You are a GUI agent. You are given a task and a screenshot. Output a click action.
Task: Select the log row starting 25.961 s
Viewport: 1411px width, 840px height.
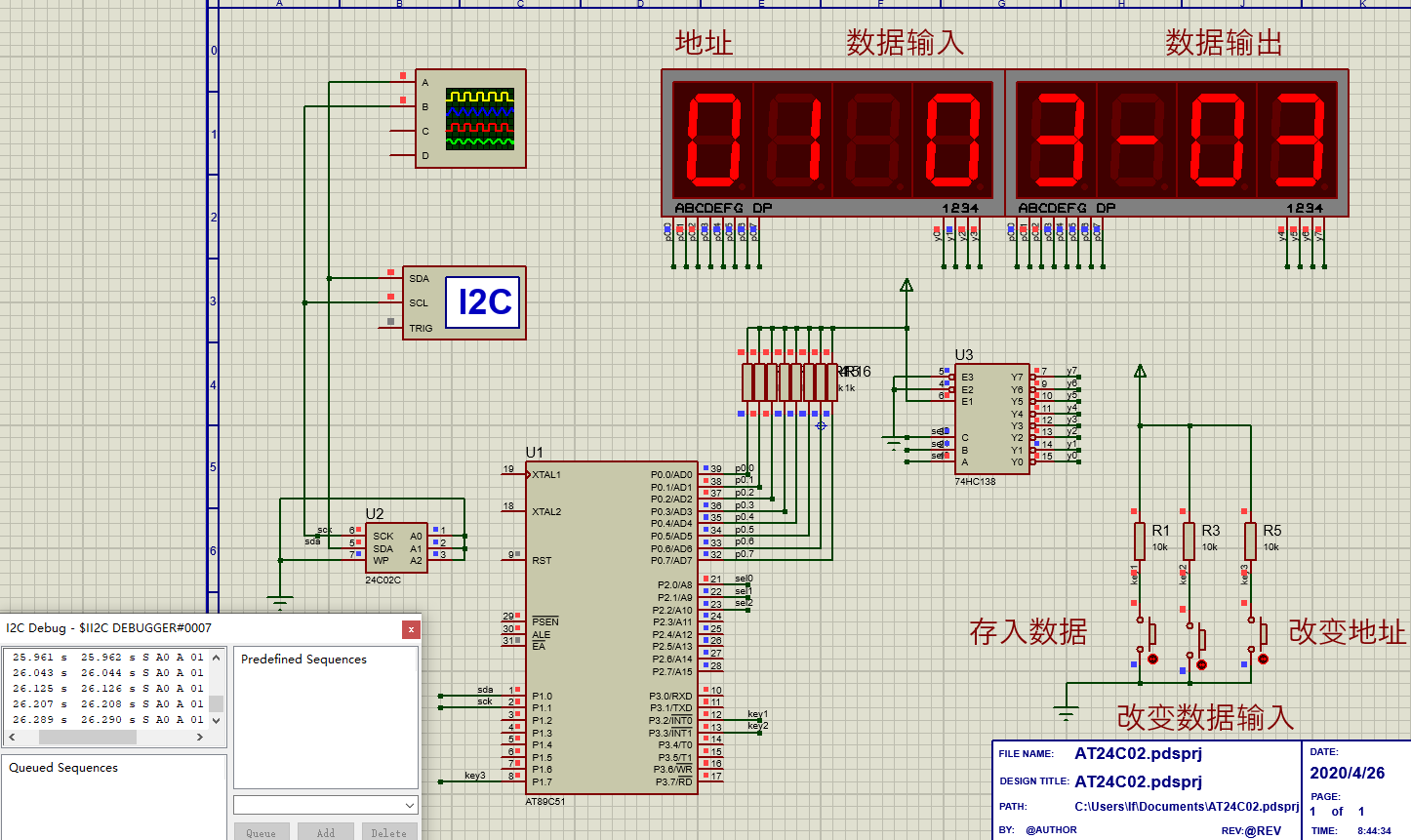pyautogui.click(x=107, y=658)
